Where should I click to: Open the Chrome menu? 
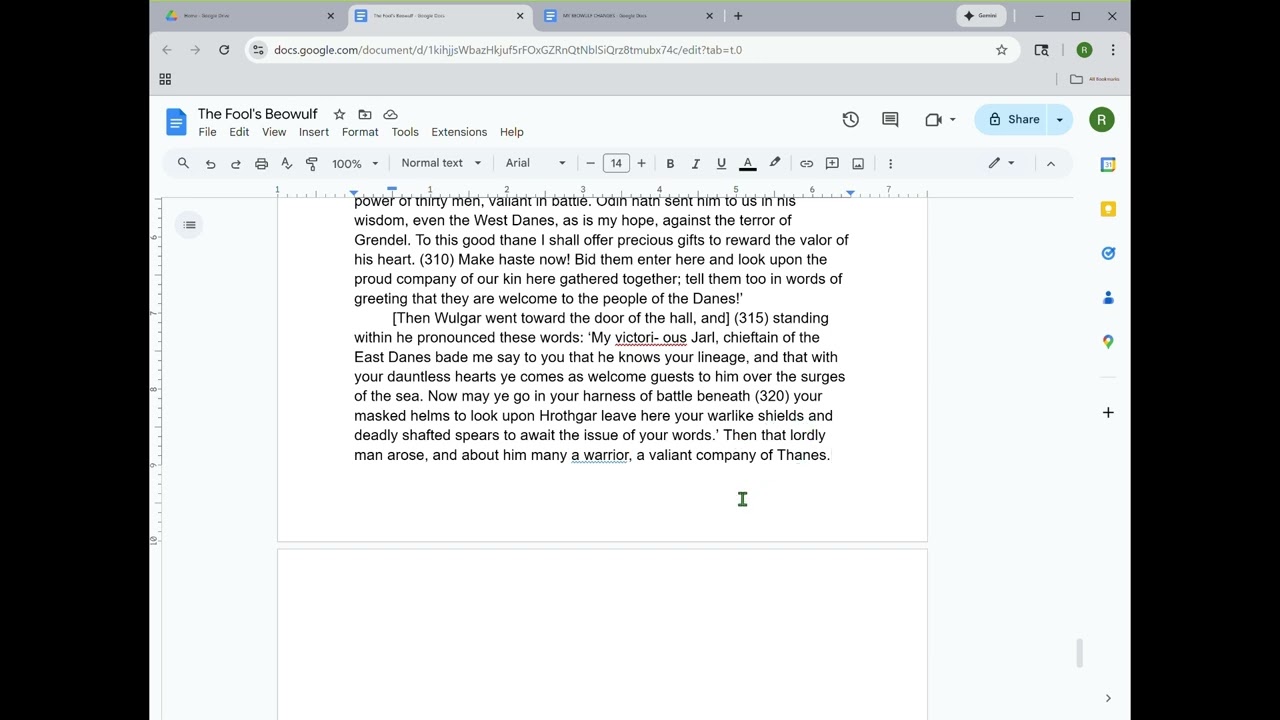(1112, 50)
